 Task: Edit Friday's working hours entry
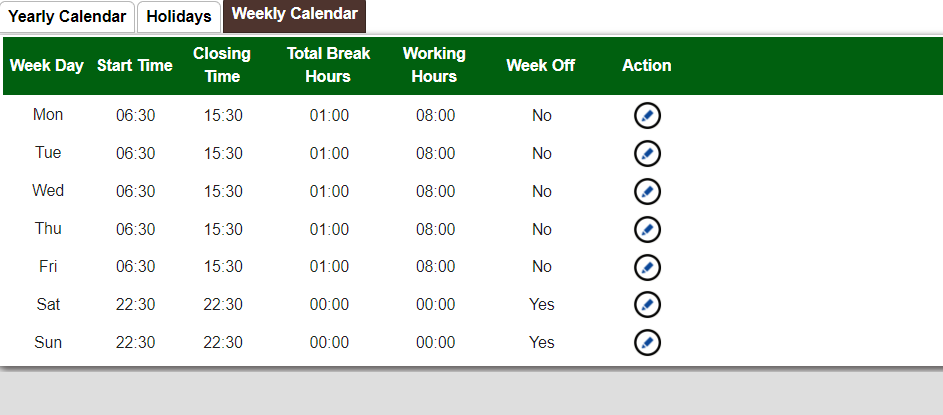point(647,267)
